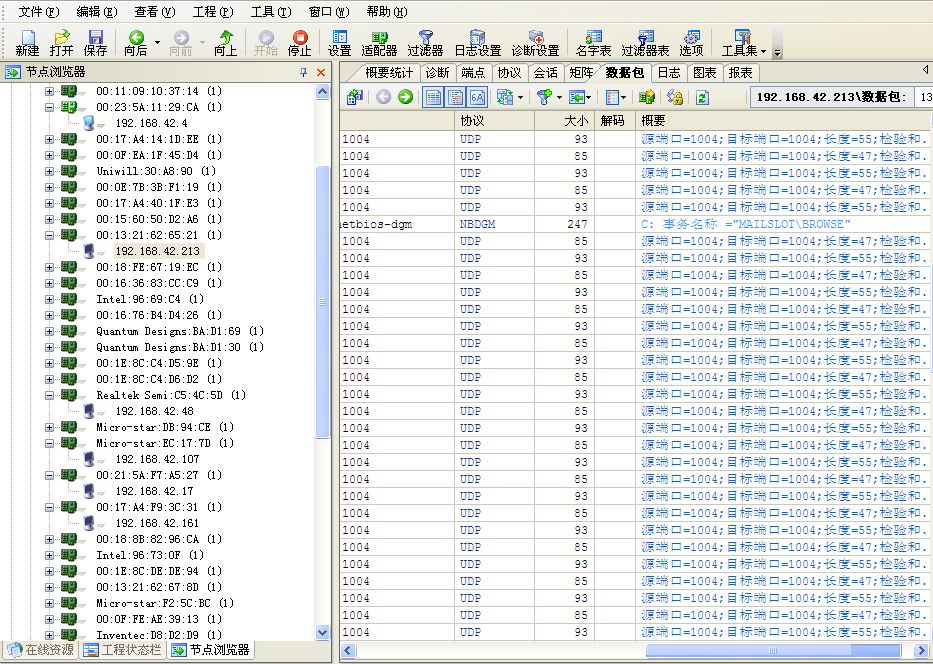Open the 向后 (Back) history dropdown arrow

click(x=157, y=43)
